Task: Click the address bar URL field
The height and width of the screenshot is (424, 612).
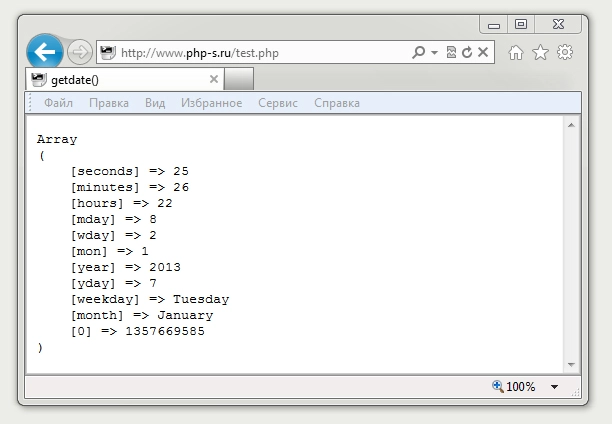Action: click(x=260, y=52)
